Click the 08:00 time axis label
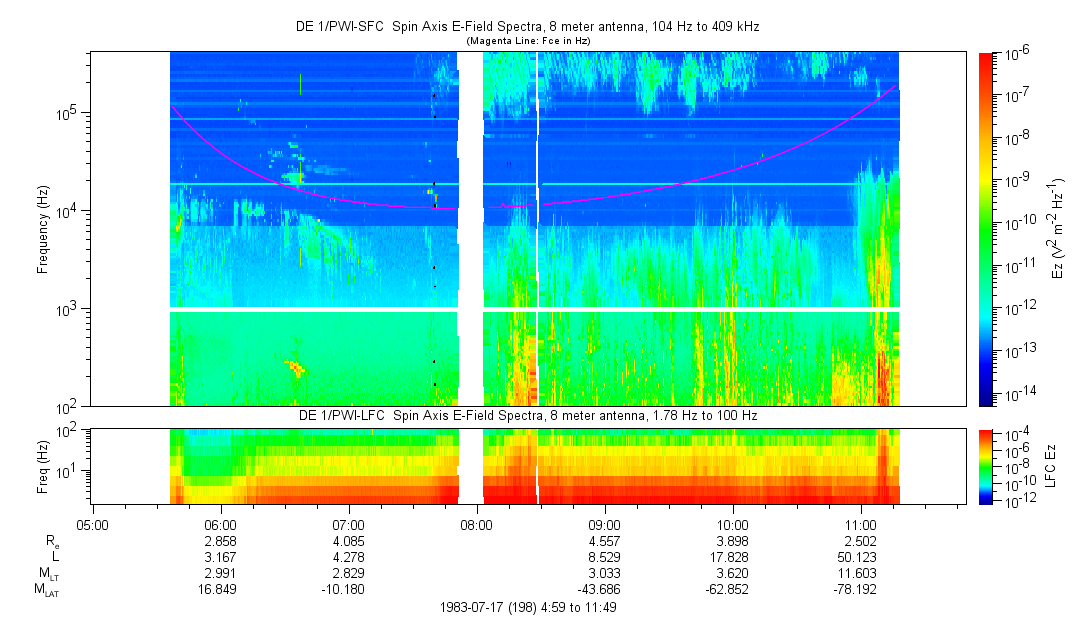Image resolution: width=1083 pixels, height=620 pixels. click(476, 525)
